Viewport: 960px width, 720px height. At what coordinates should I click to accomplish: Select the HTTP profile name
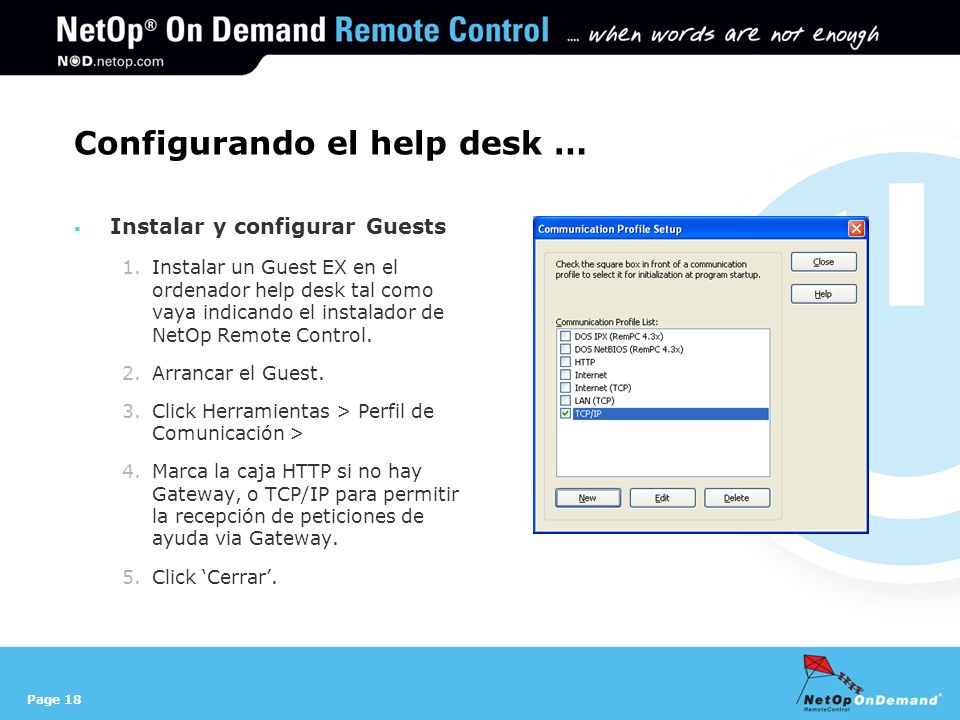coord(585,362)
